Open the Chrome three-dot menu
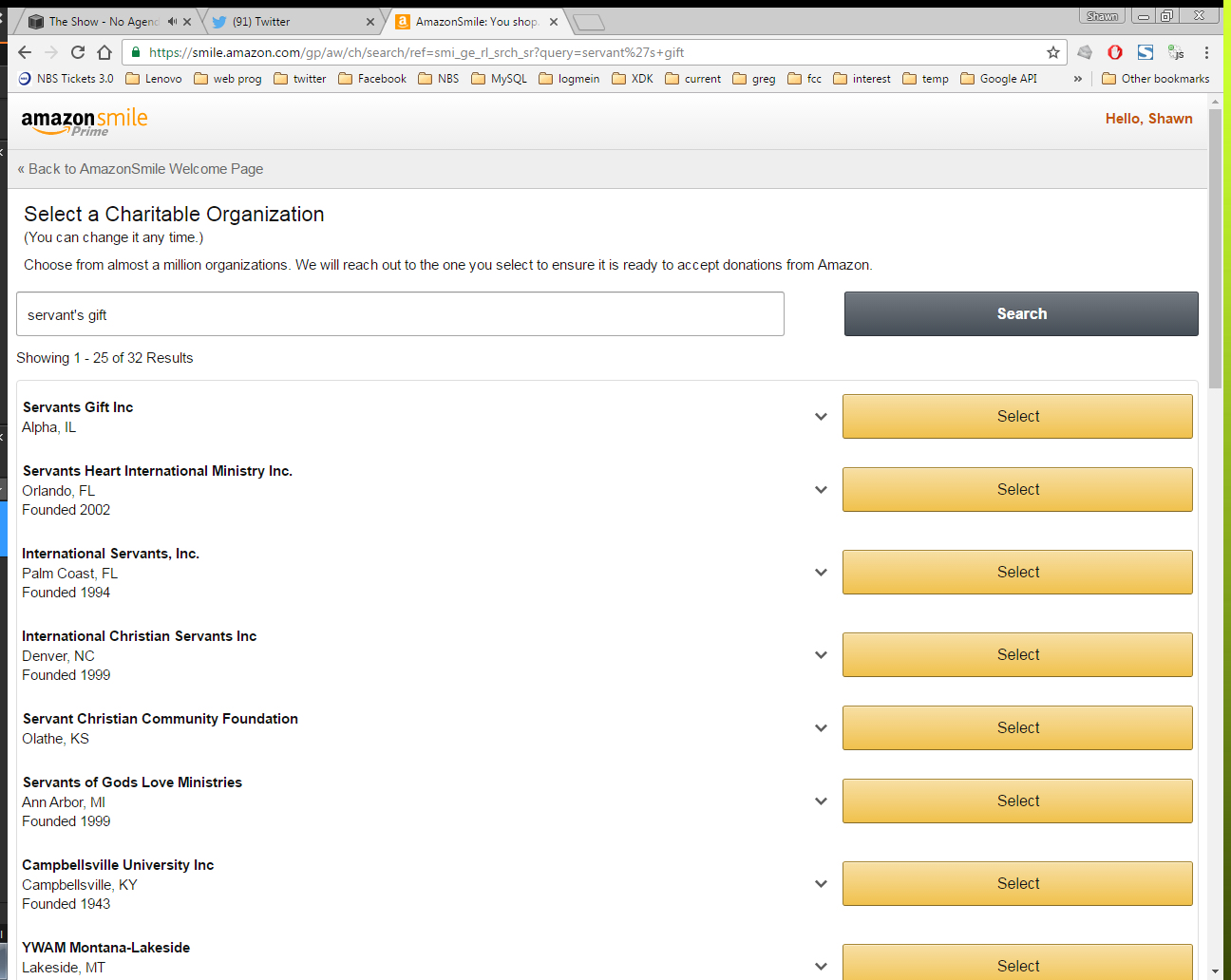This screenshot has width=1231, height=980. [x=1206, y=52]
